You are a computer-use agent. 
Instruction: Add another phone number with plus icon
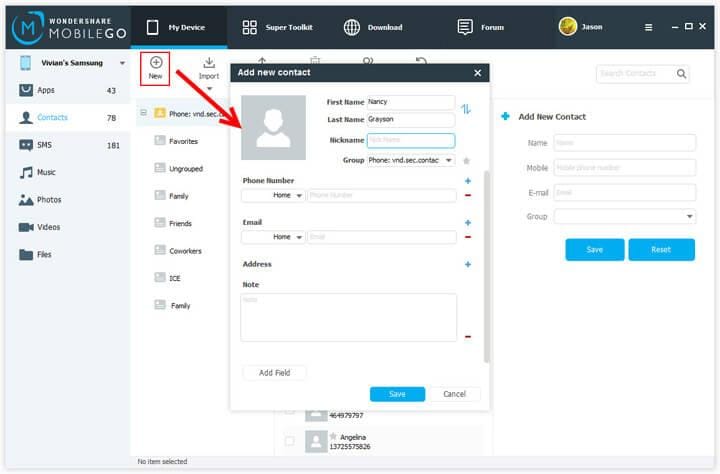(467, 181)
